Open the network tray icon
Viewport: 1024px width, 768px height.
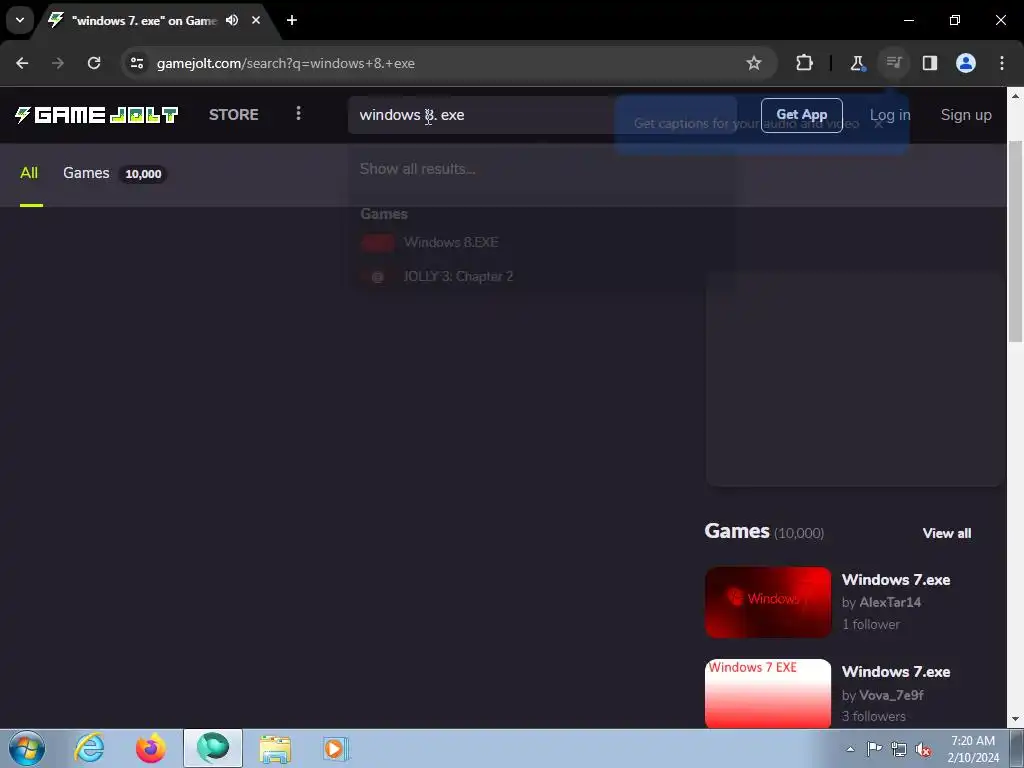coord(899,749)
